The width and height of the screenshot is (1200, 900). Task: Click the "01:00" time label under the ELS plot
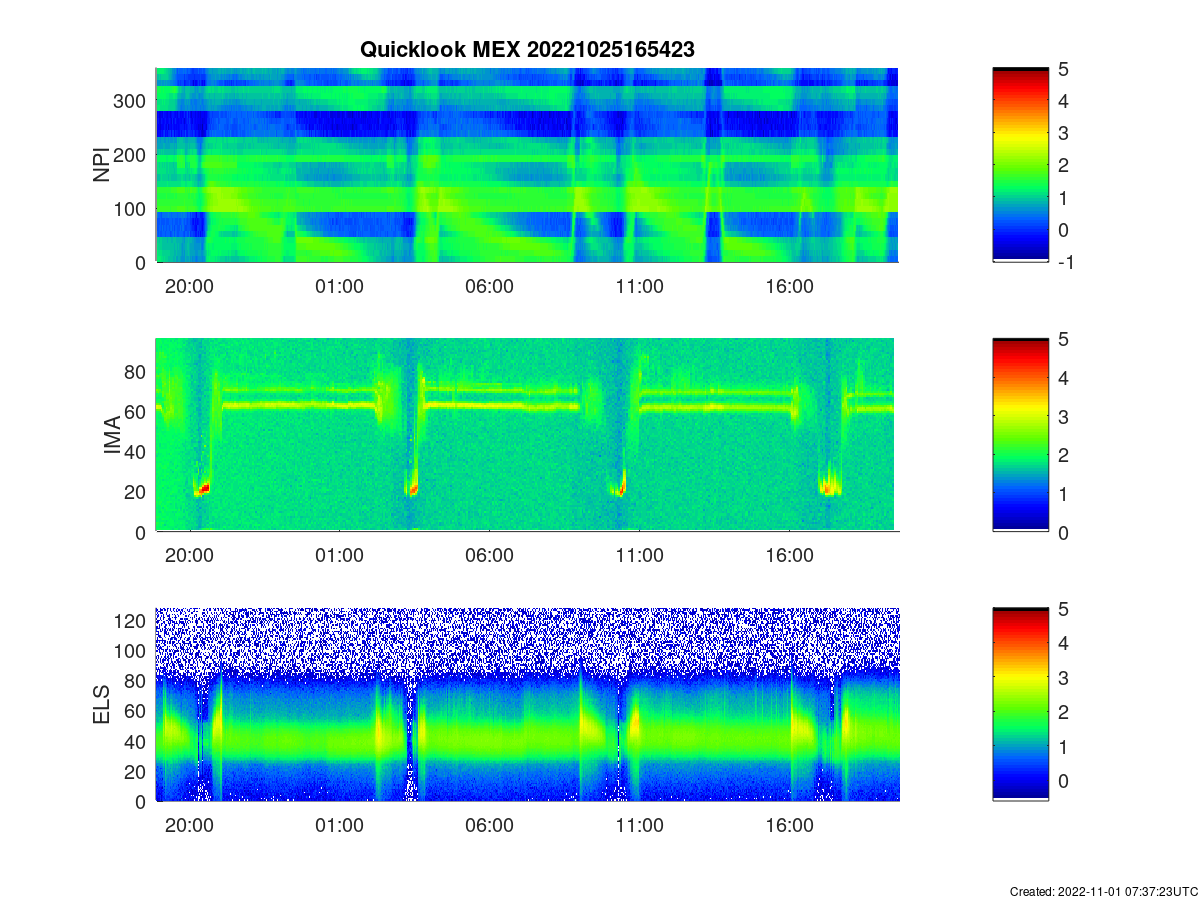tap(339, 826)
